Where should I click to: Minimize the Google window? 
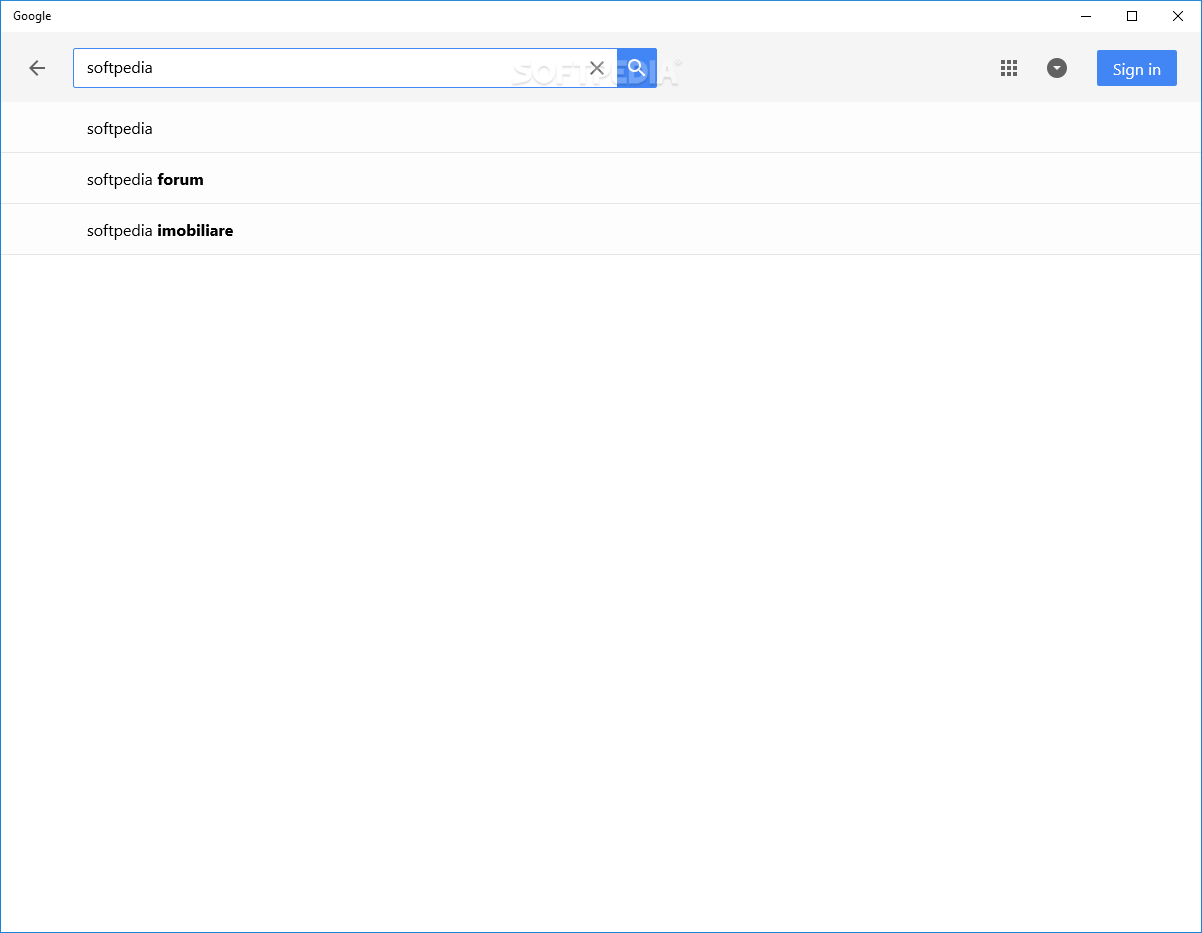click(x=1086, y=16)
